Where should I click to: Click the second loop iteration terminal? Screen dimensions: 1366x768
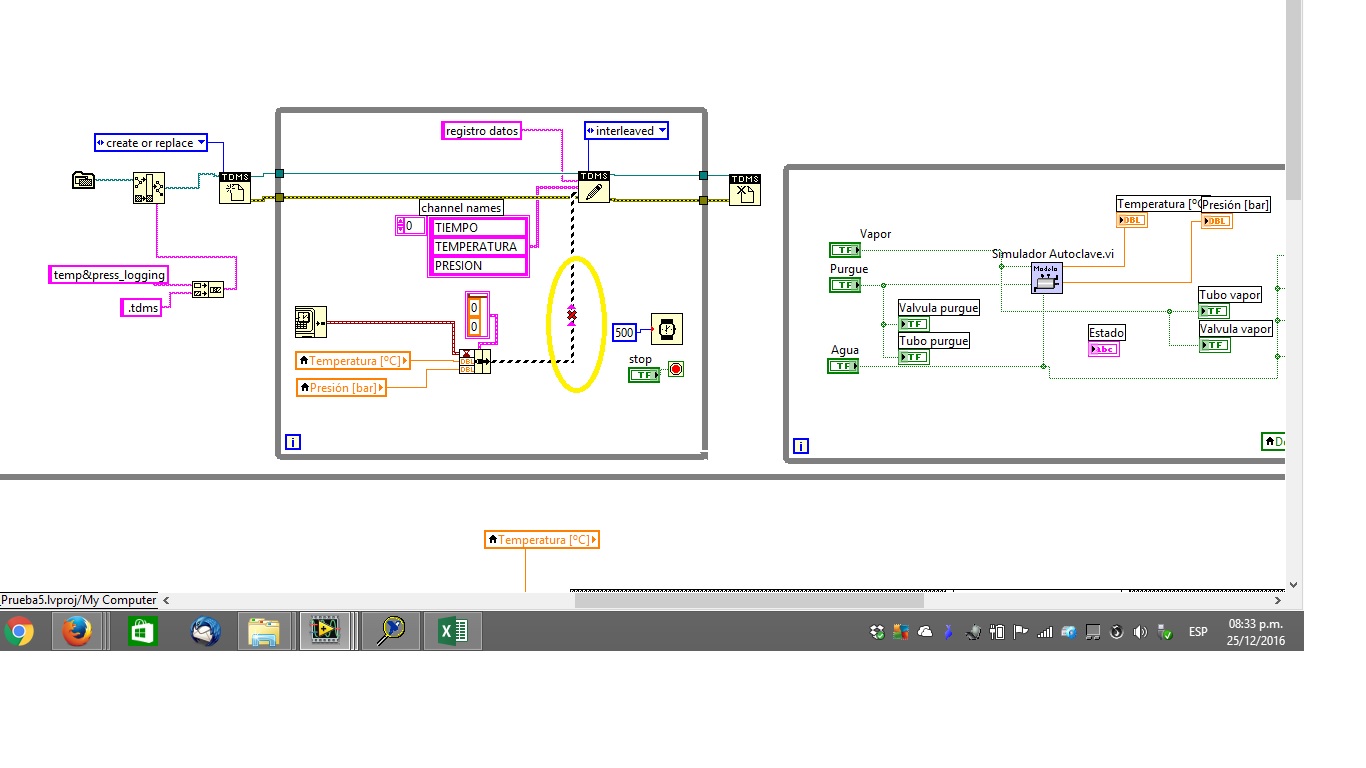801,446
